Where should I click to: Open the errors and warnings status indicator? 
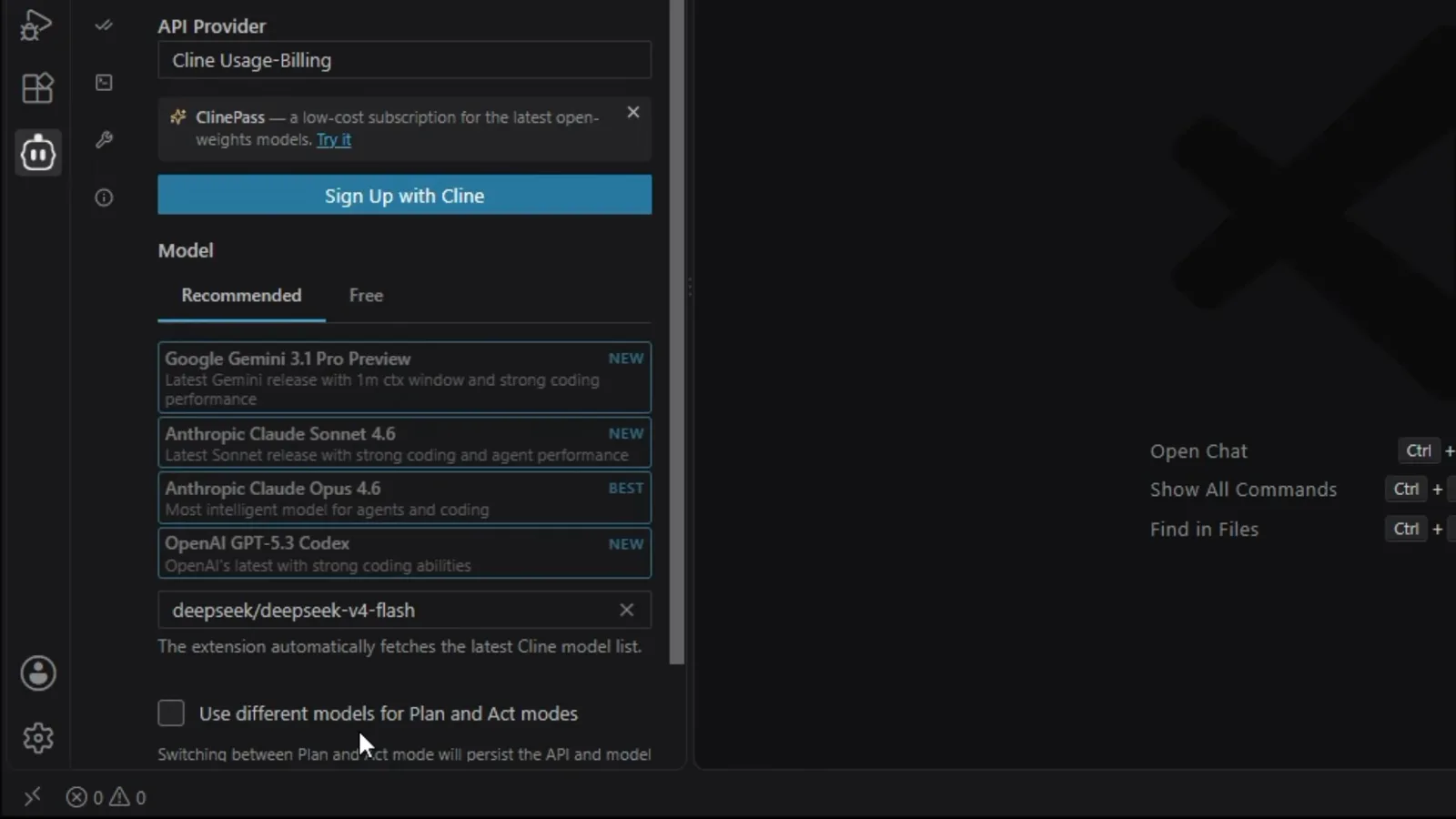point(106,797)
